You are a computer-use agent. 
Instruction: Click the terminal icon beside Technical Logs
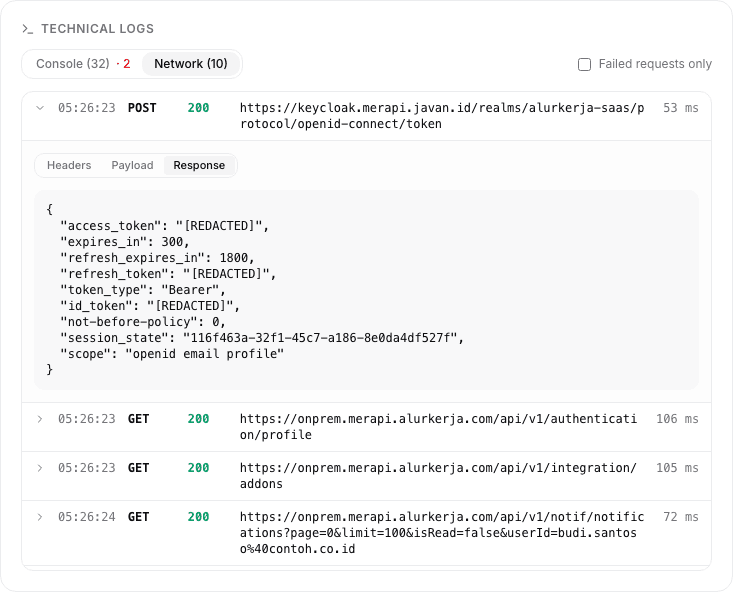(x=28, y=29)
